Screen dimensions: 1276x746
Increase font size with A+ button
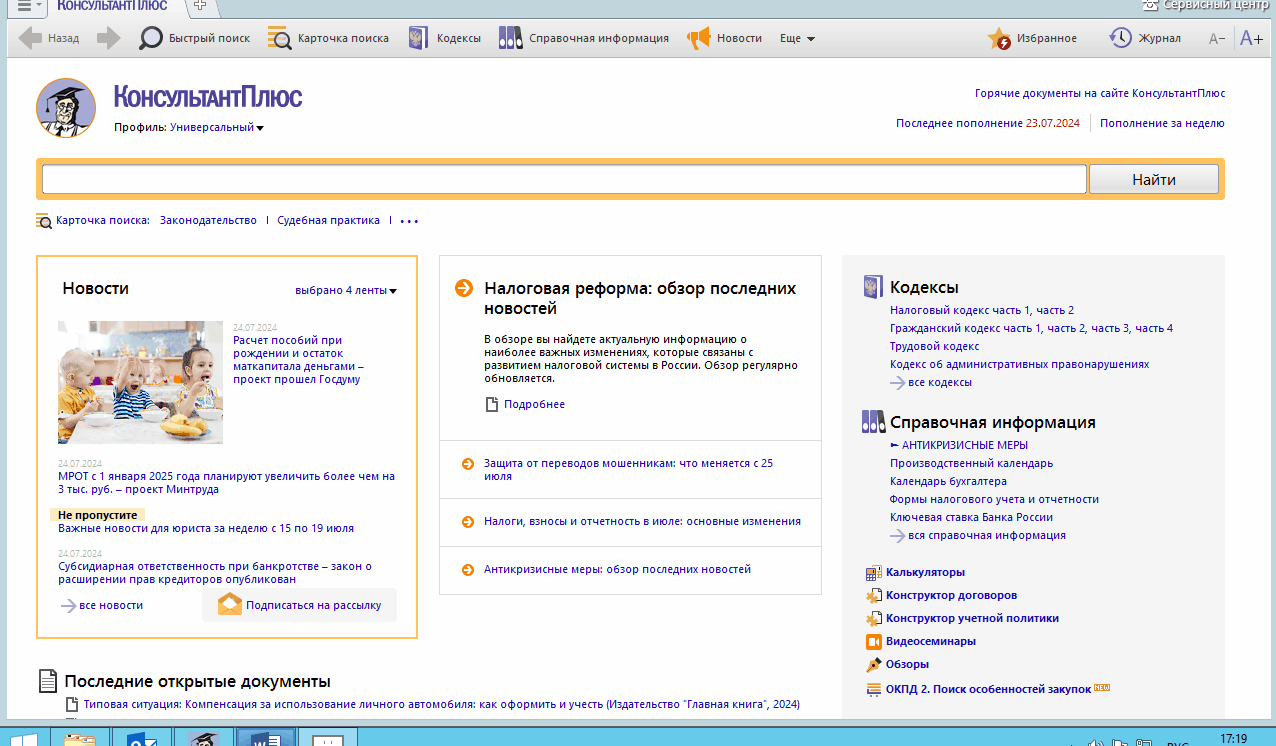tap(1251, 39)
